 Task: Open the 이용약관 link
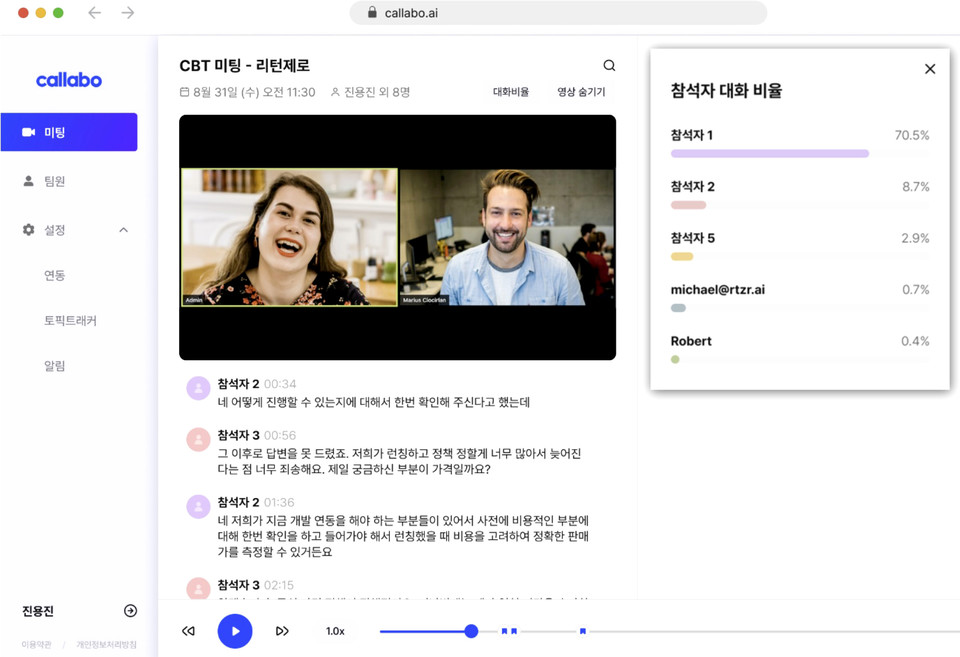pyautogui.click(x=36, y=644)
